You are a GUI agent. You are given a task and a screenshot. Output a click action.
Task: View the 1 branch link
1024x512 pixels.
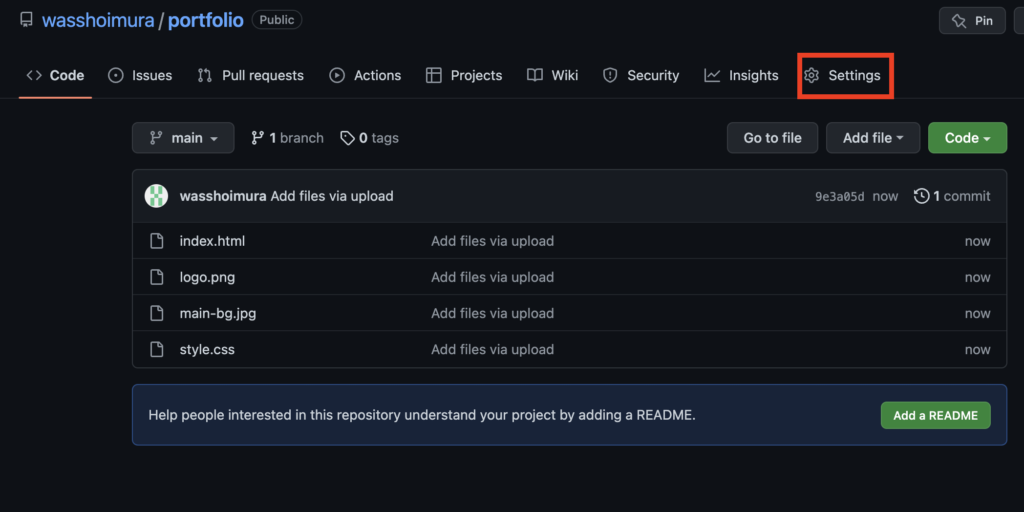pos(287,138)
